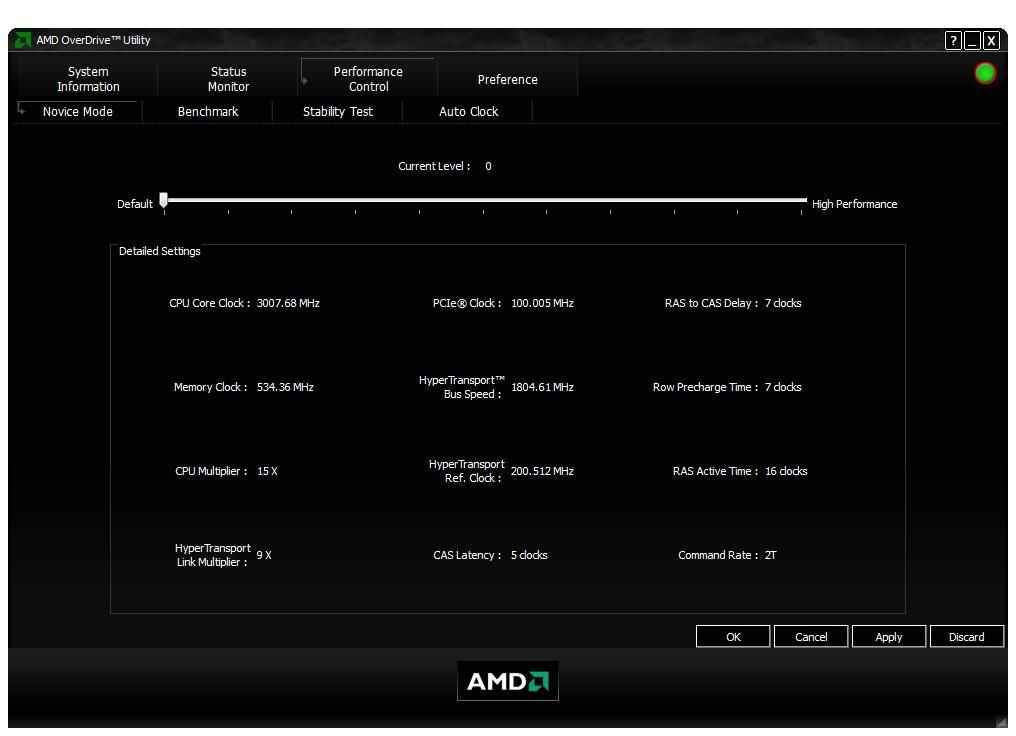
Task: Open the Auto Clock tab
Action: point(468,111)
